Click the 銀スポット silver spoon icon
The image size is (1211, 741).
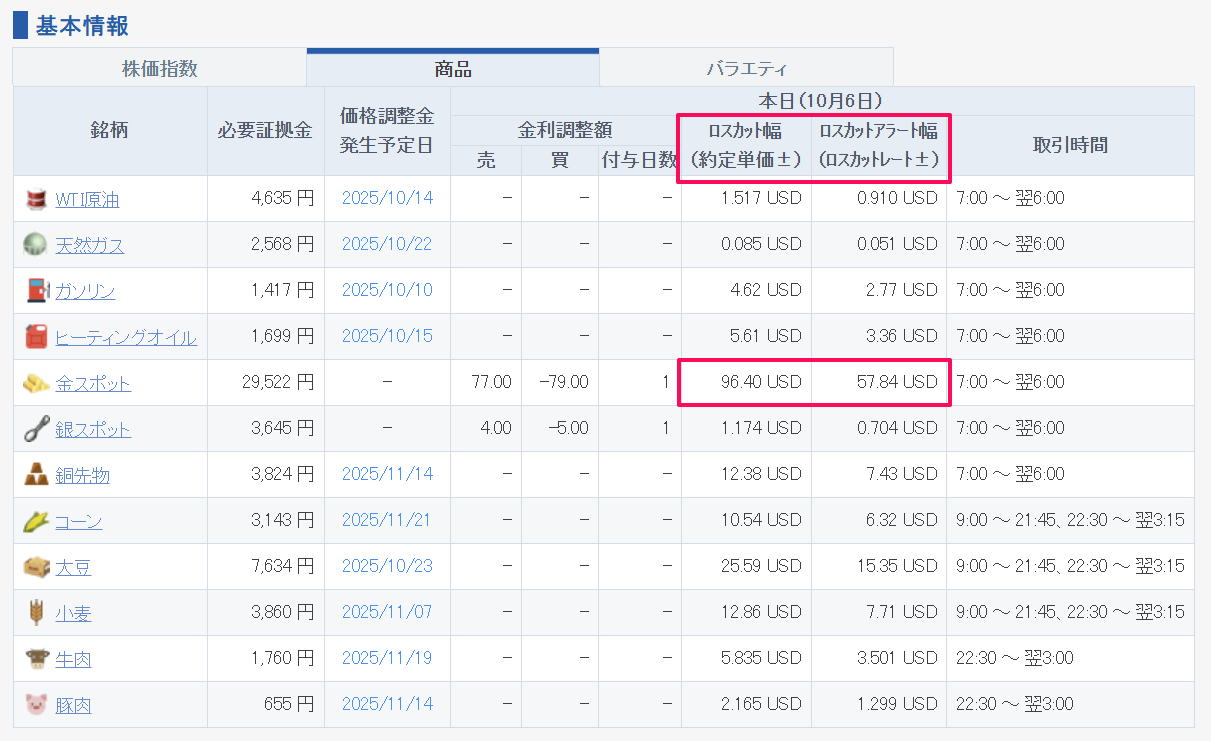[x=37, y=429]
